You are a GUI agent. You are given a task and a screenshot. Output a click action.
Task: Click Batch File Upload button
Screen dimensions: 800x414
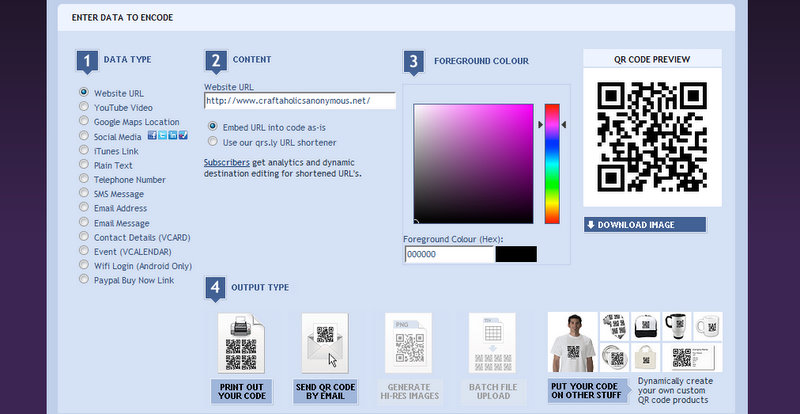493,392
